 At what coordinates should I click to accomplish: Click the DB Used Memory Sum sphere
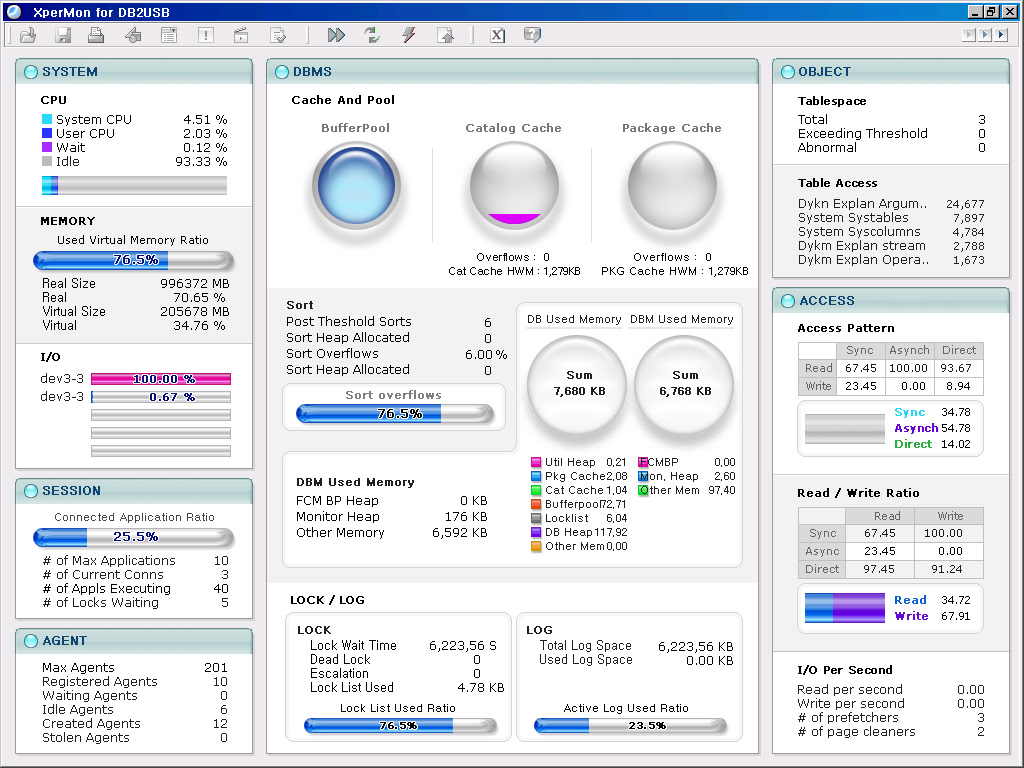click(577, 385)
